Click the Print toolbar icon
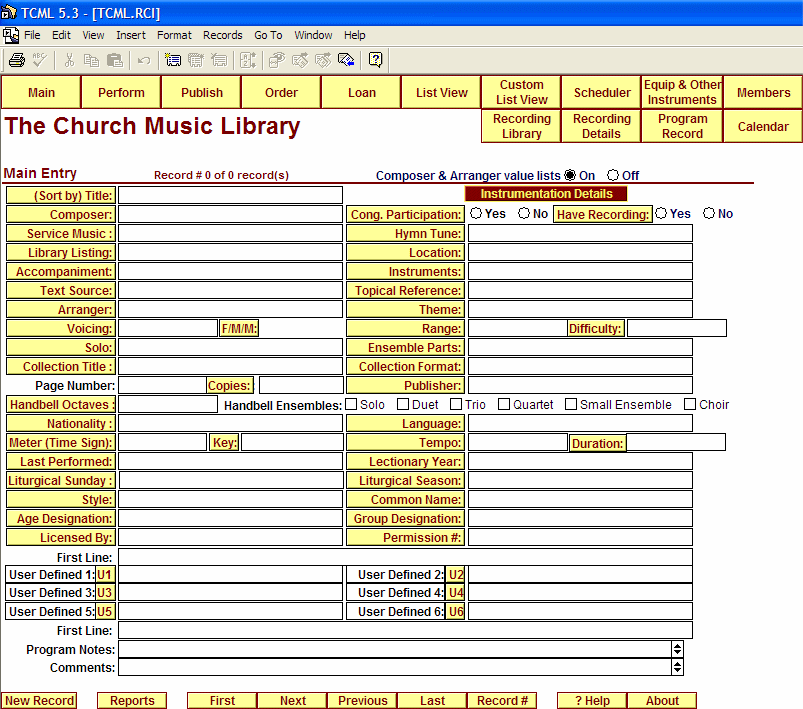803x709 pixels. pos(16,60)
